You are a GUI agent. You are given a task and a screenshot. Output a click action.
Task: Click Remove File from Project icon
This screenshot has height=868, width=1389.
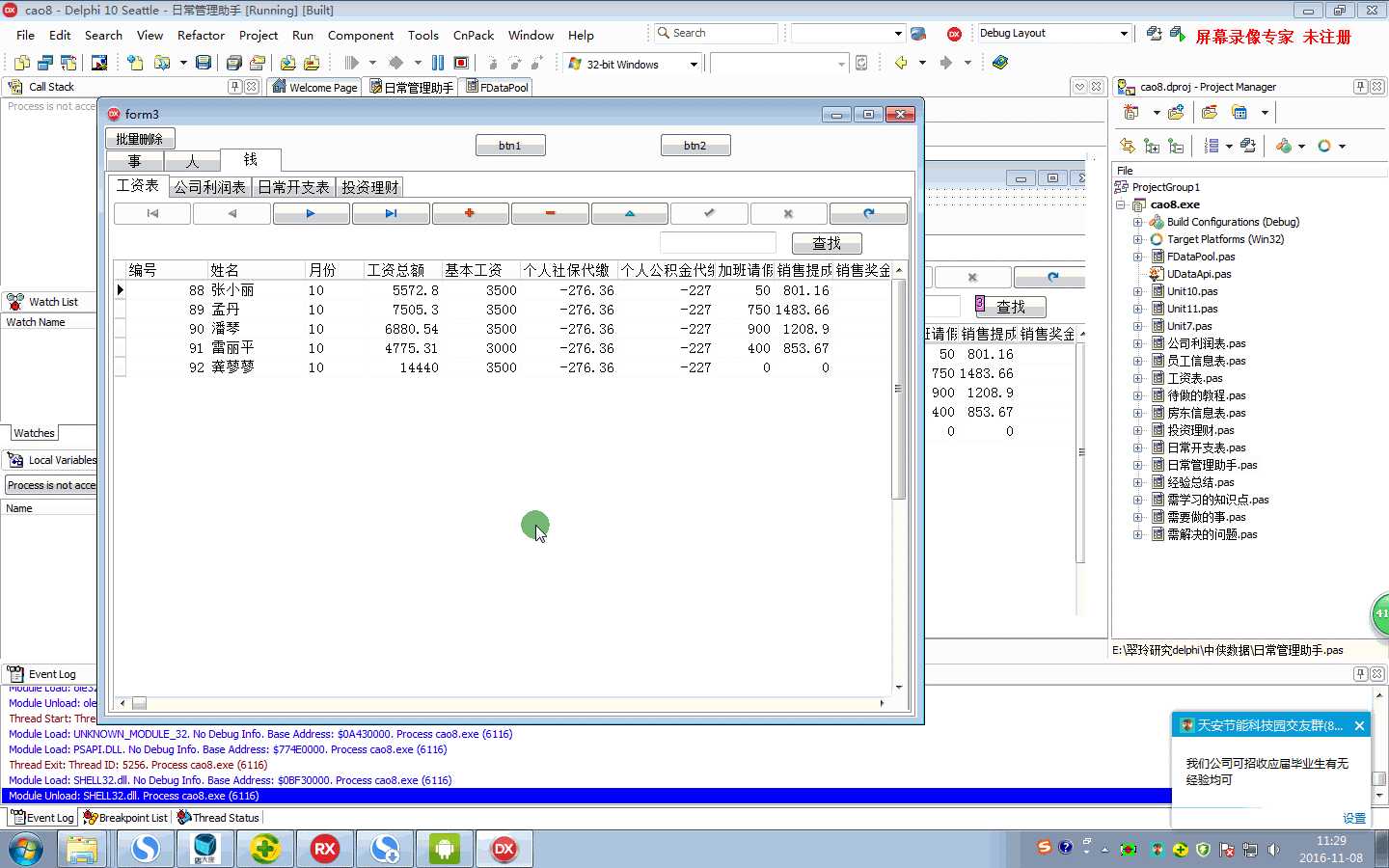point(311,63)
